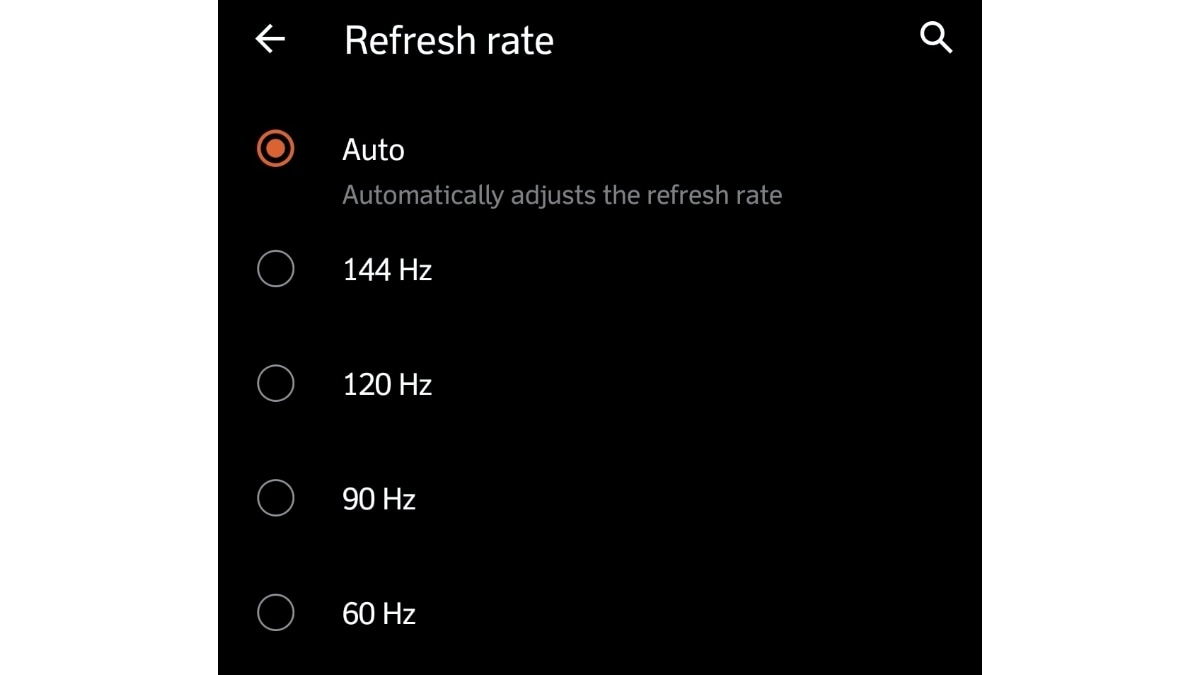Click the "90 Hz" text label
The image size is (1200, 675).
378,499
